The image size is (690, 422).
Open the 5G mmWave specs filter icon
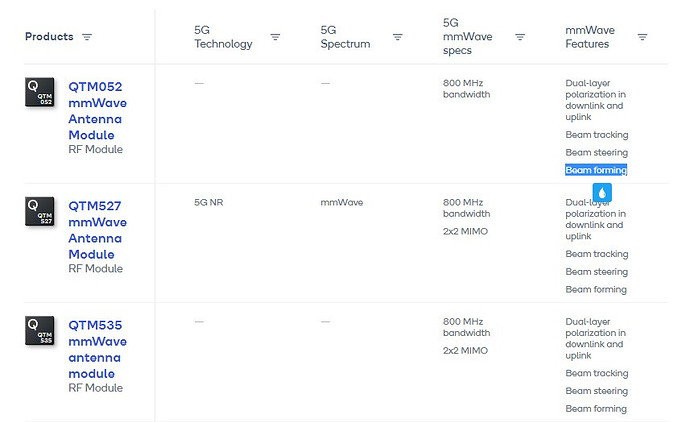click(x=520, y=37)
